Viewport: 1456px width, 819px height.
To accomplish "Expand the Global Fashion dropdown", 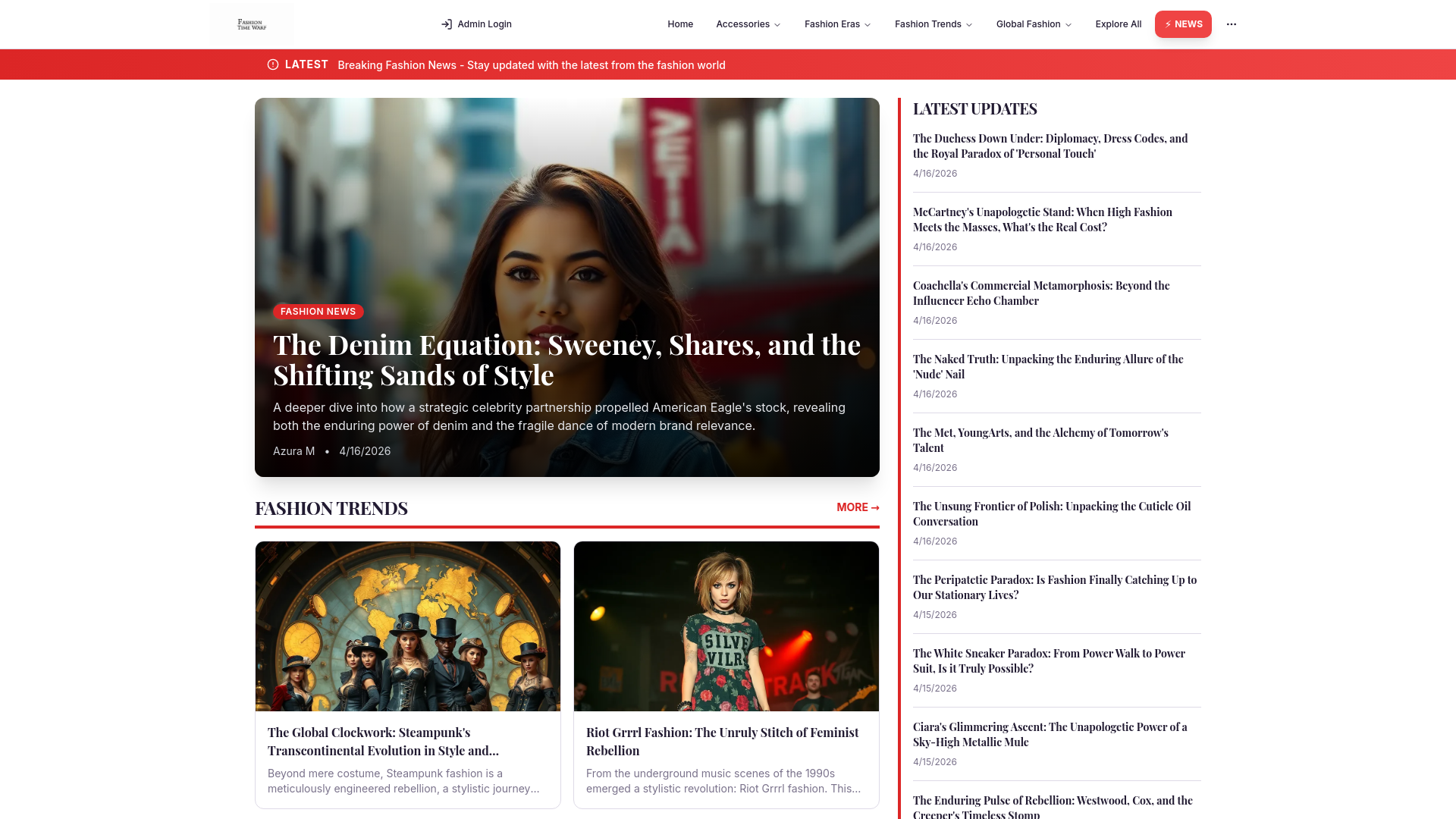I will (x=1033, y=24).
